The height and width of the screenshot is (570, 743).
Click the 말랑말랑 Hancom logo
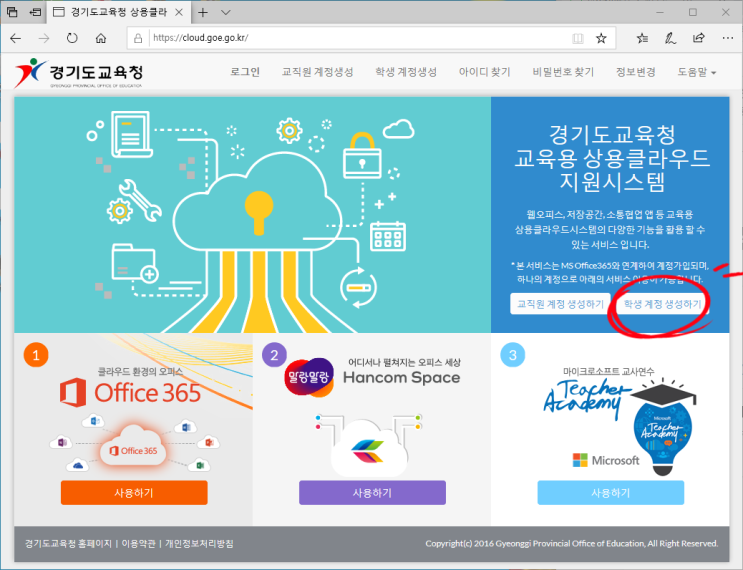(x=308, y=377)
